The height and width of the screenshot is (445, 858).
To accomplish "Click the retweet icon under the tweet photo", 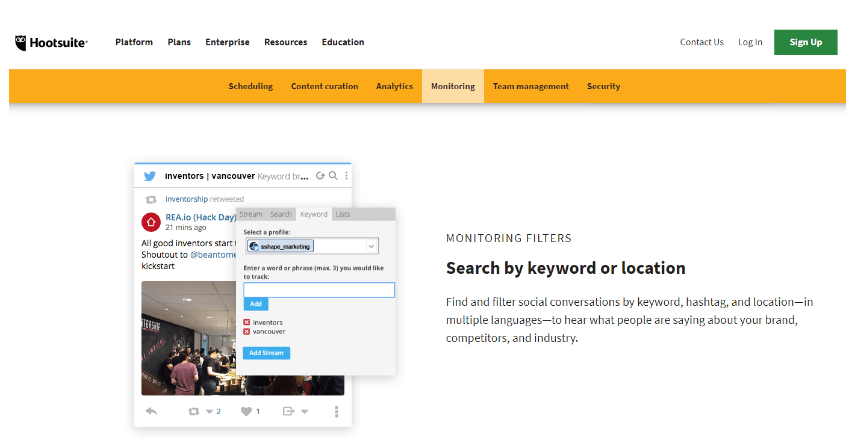I will click(194, 411).
